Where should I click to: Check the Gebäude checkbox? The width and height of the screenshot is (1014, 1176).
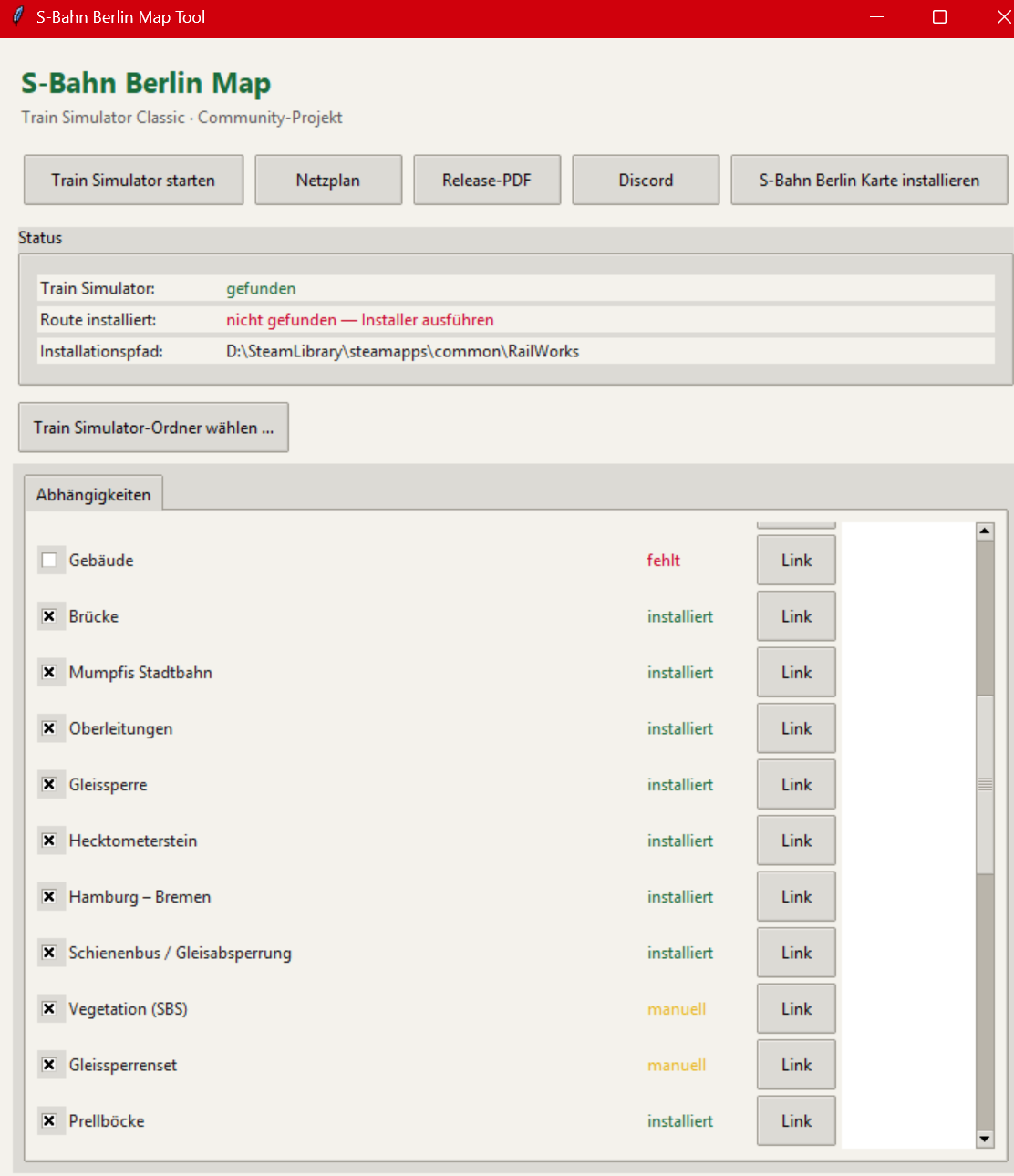point(49,561)
